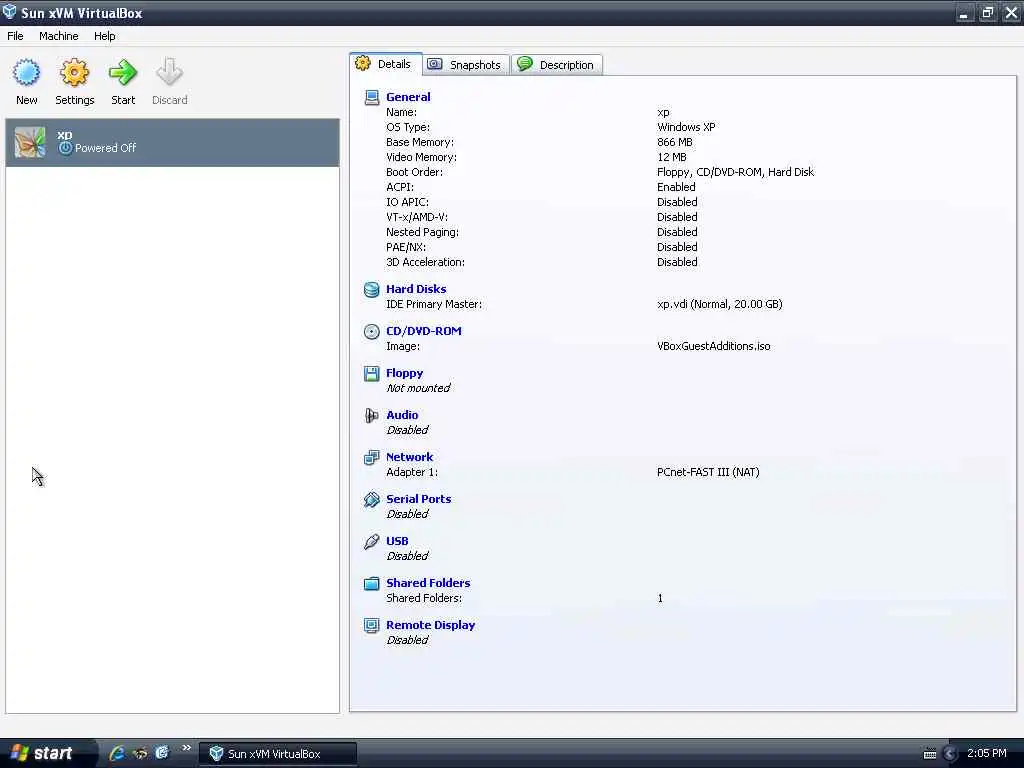
Task: Click Sun xVM VirtualBox taskbar button
Action: click(278, 754)
